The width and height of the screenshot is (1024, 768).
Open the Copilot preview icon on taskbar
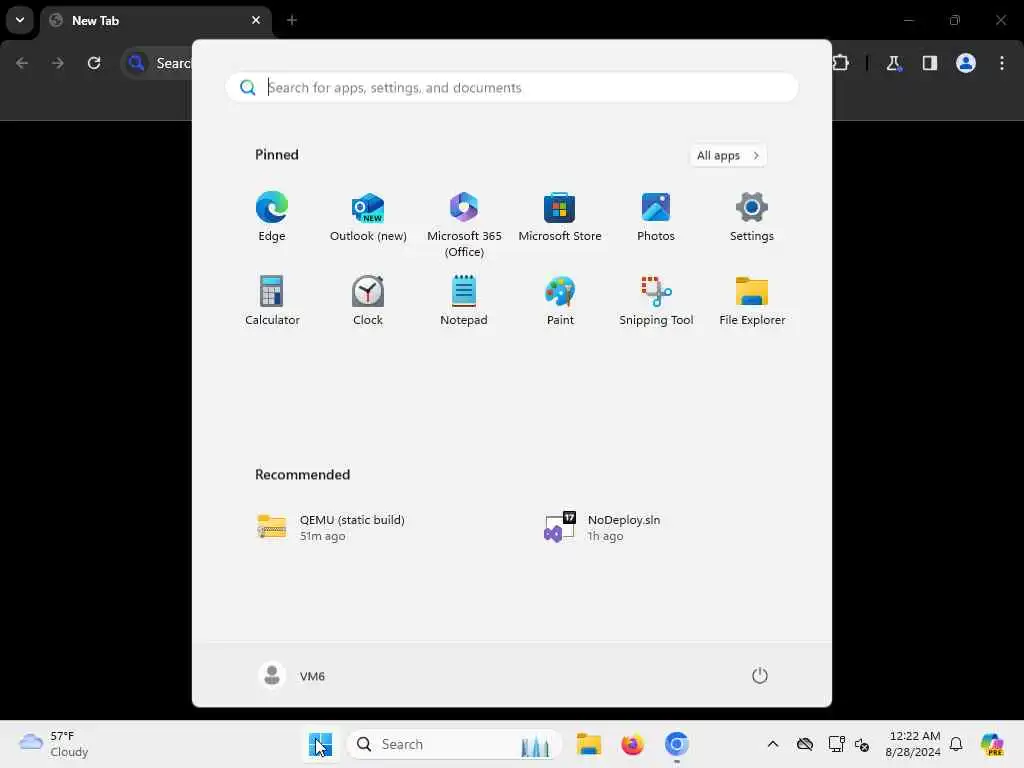[x=992, y=744]
